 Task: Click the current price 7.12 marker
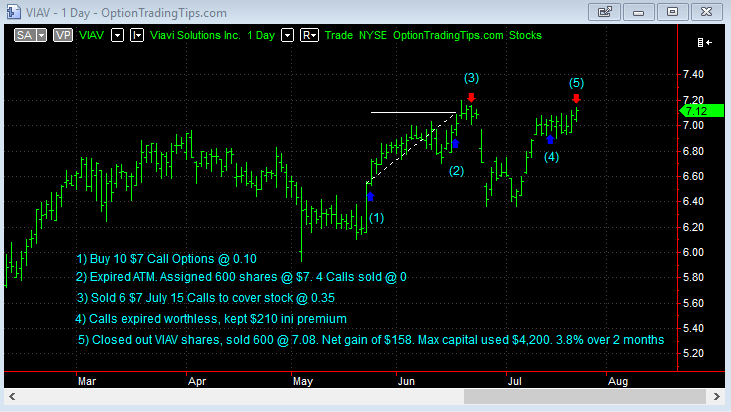pos(701,111)
